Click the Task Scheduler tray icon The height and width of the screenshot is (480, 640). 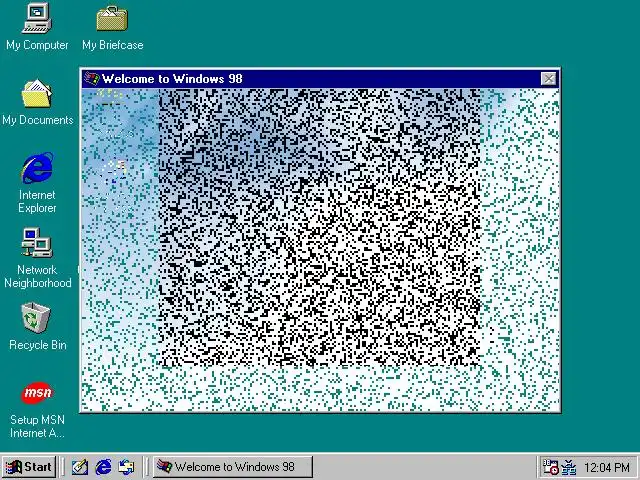click(550, 467)
